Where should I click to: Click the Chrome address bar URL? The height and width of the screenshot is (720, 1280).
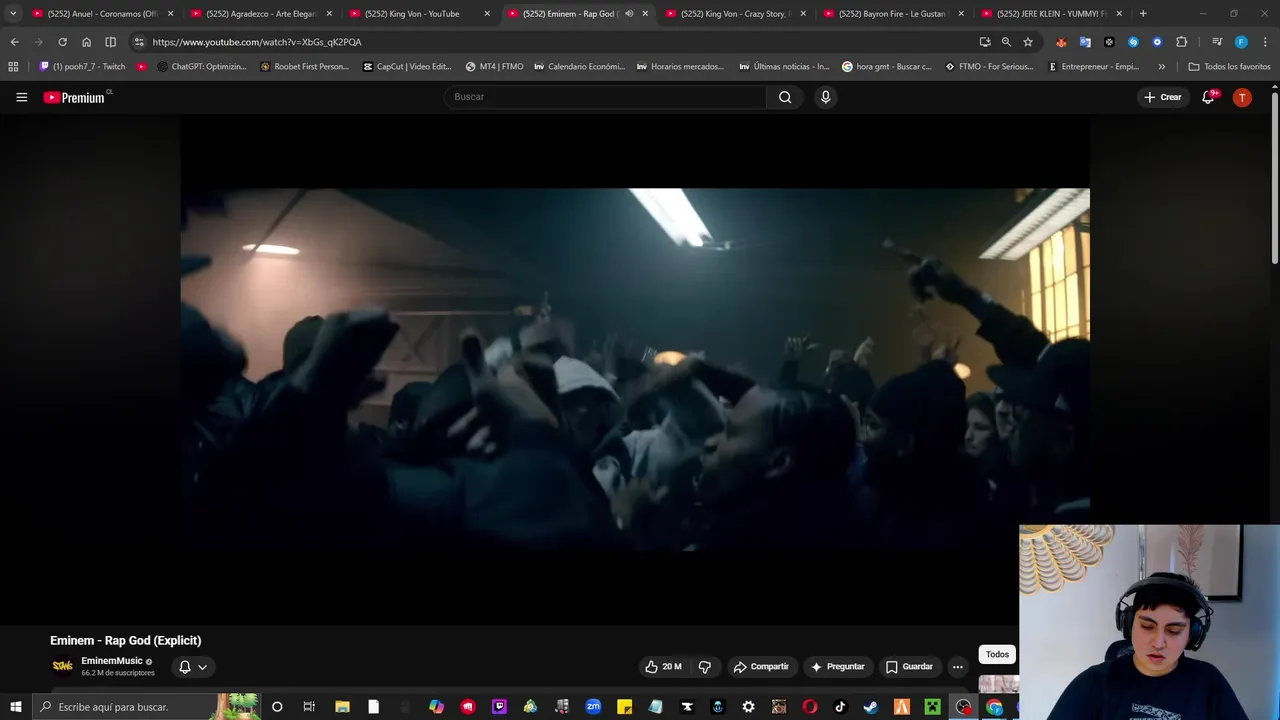tap(257, 42)
